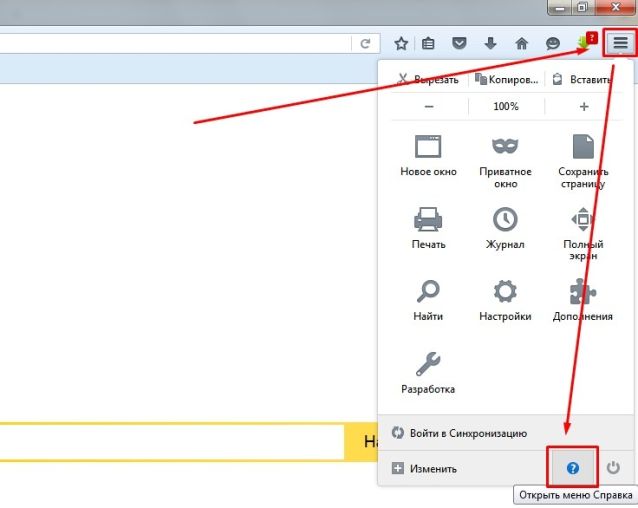Click the Save Page icon
Image resolution: width=638 pixels, height=508 pixels.
(x=583, y=149)
